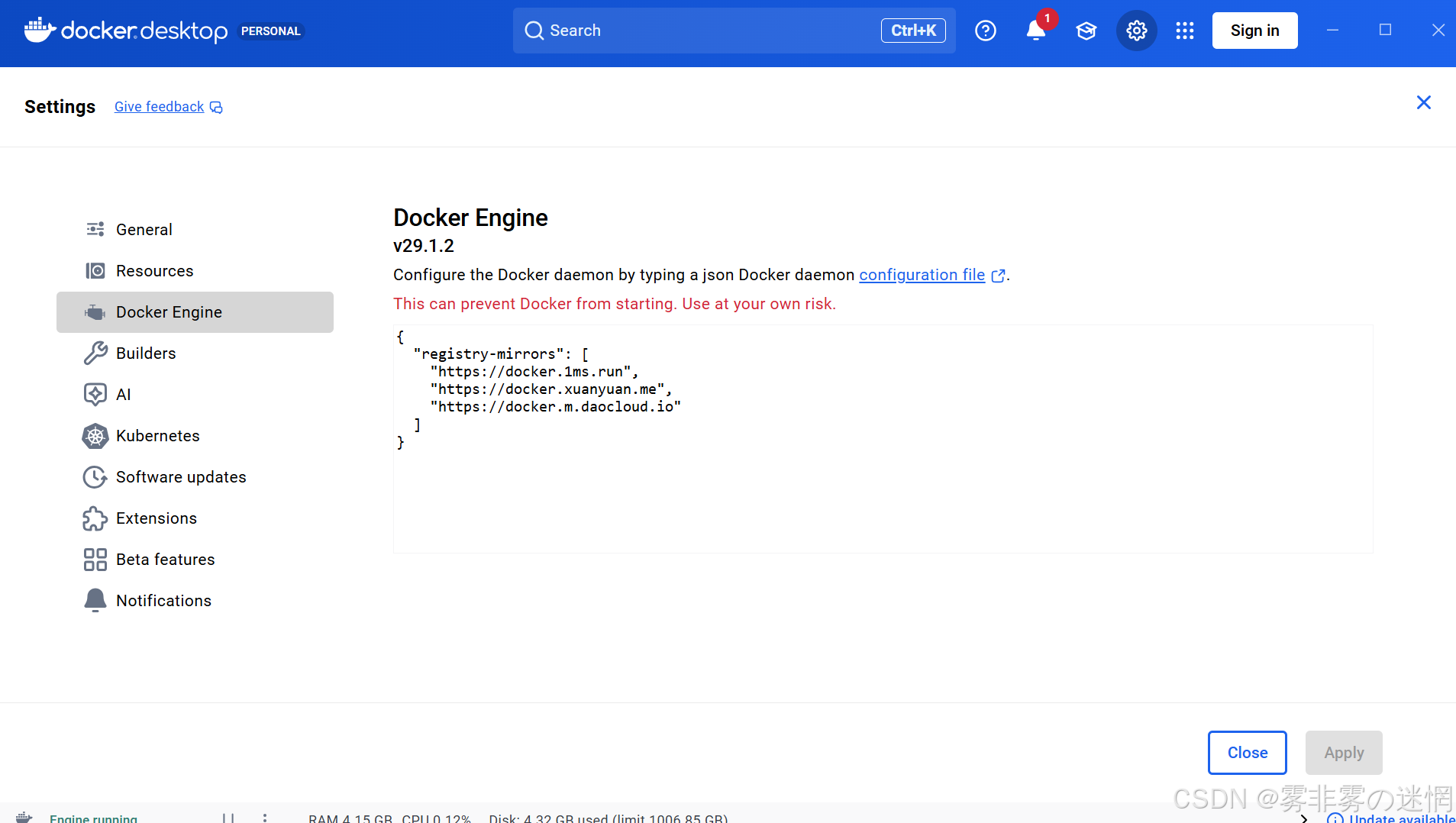The image size is (1456, 823).
Task: Click the Ctrl+K shortcut badge
Action: [x=913, y=31]
